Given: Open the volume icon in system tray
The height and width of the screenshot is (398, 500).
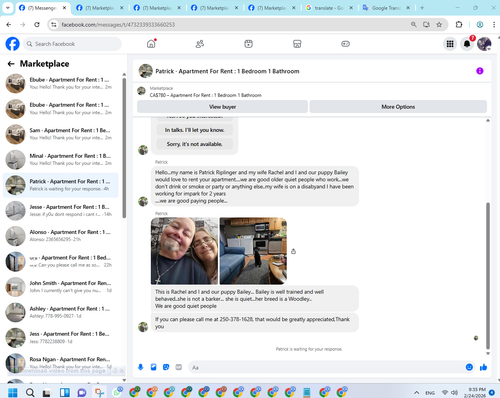Looking at the screenshot, I should point(454,393).
